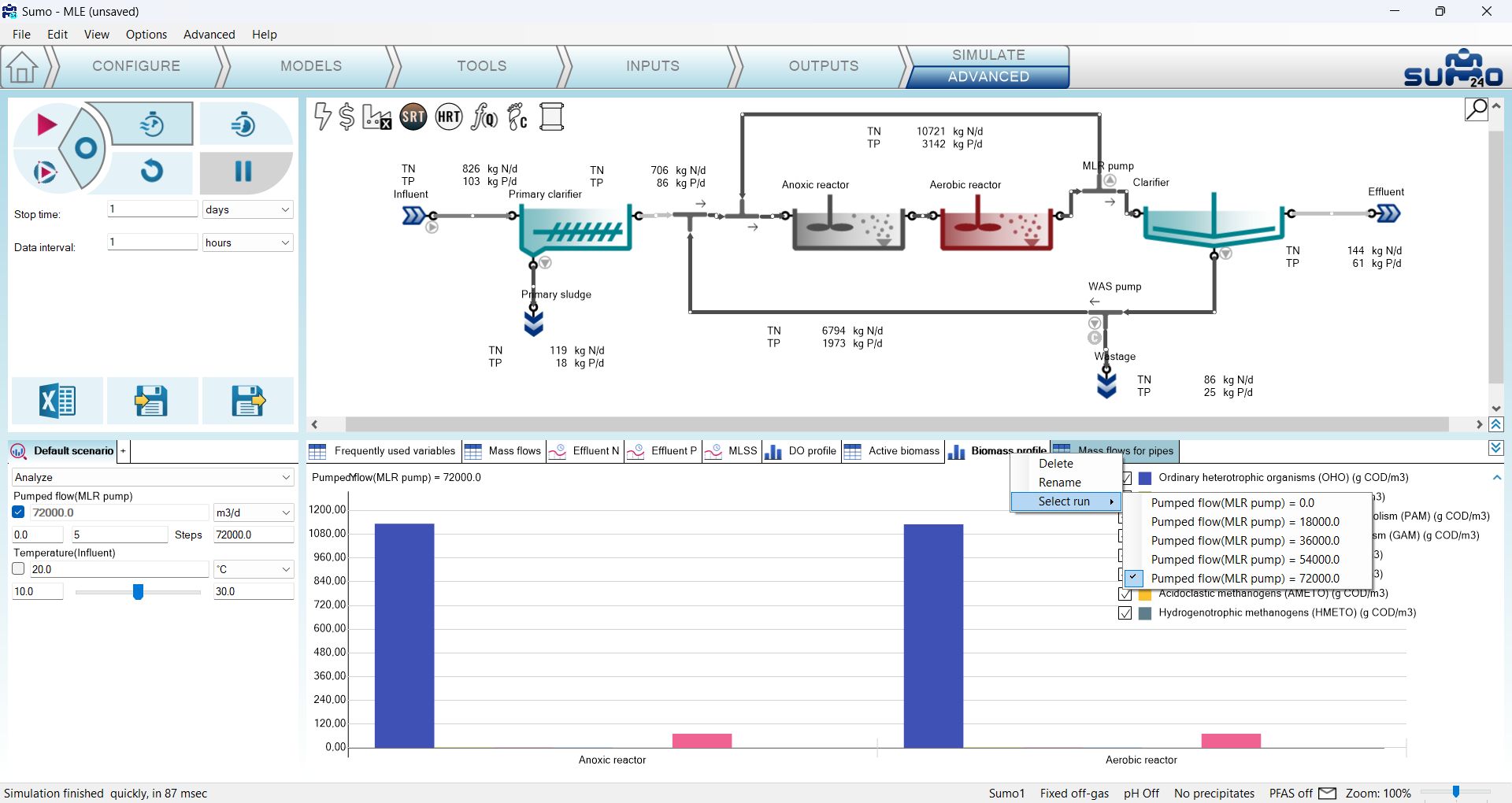Go to the MODELS step

(311, 66)
